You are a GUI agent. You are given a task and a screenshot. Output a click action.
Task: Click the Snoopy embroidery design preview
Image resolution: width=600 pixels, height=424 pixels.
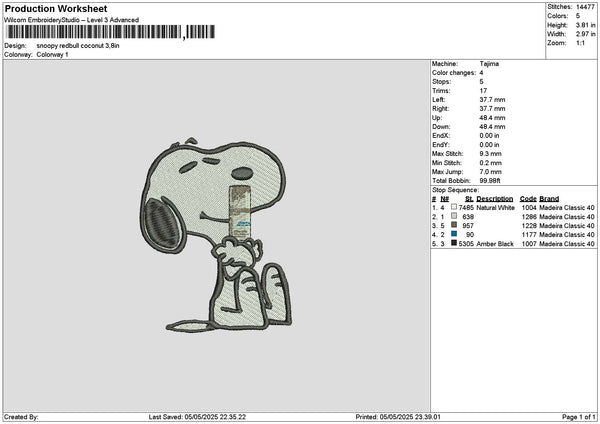click(215, 234)
